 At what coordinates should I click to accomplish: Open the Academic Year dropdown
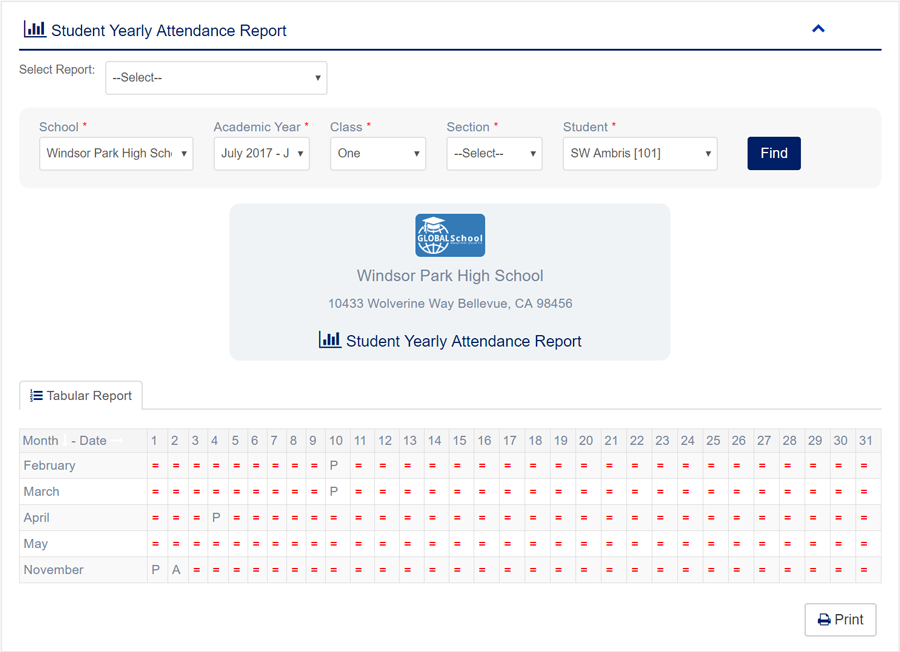(262, 153)
